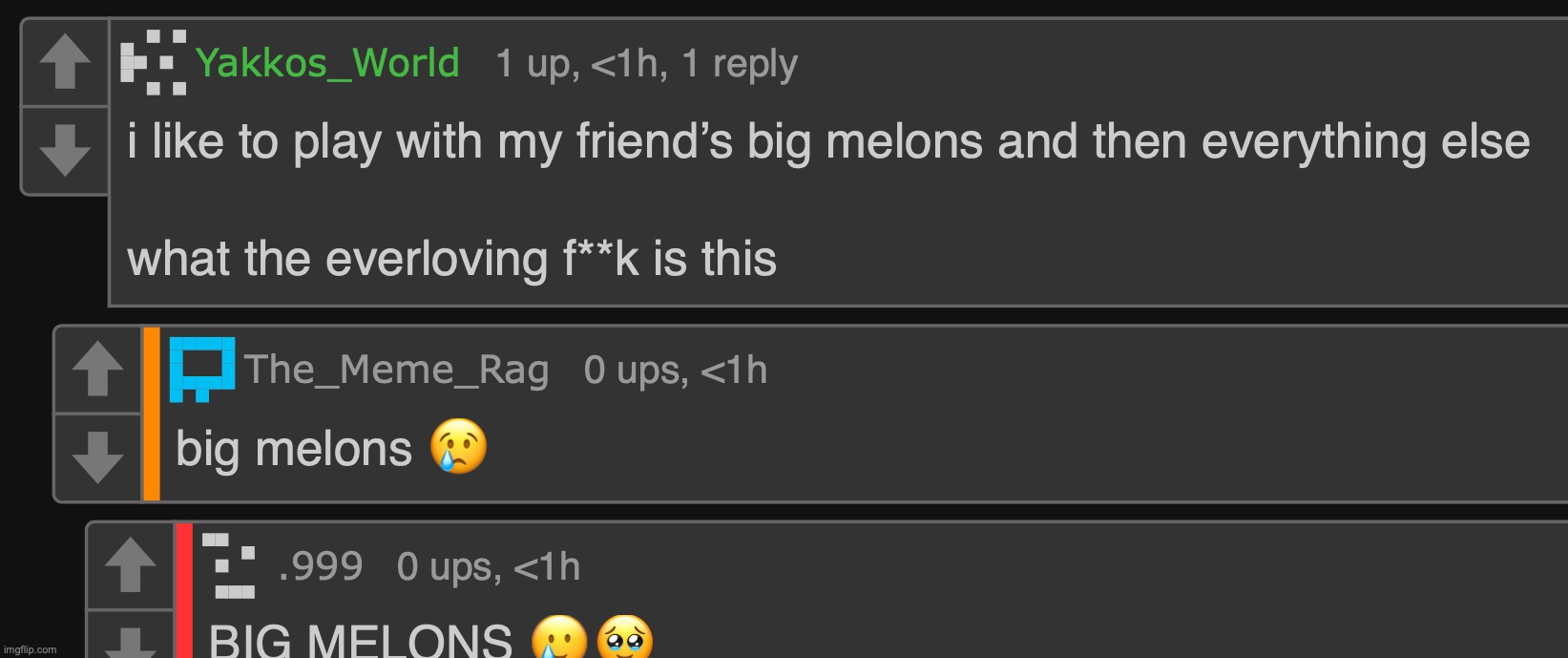Upvote the Yakkos_World comment
1568x658 pixels.
[65, 62]
